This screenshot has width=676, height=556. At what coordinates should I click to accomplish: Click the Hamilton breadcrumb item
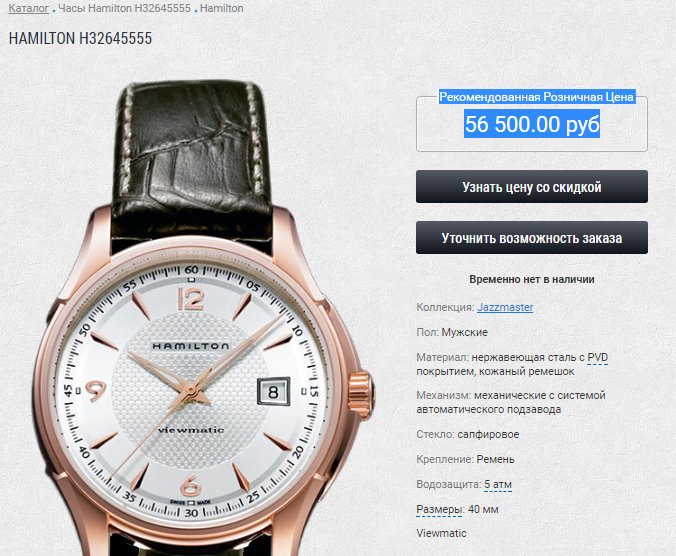pos(222,8)
